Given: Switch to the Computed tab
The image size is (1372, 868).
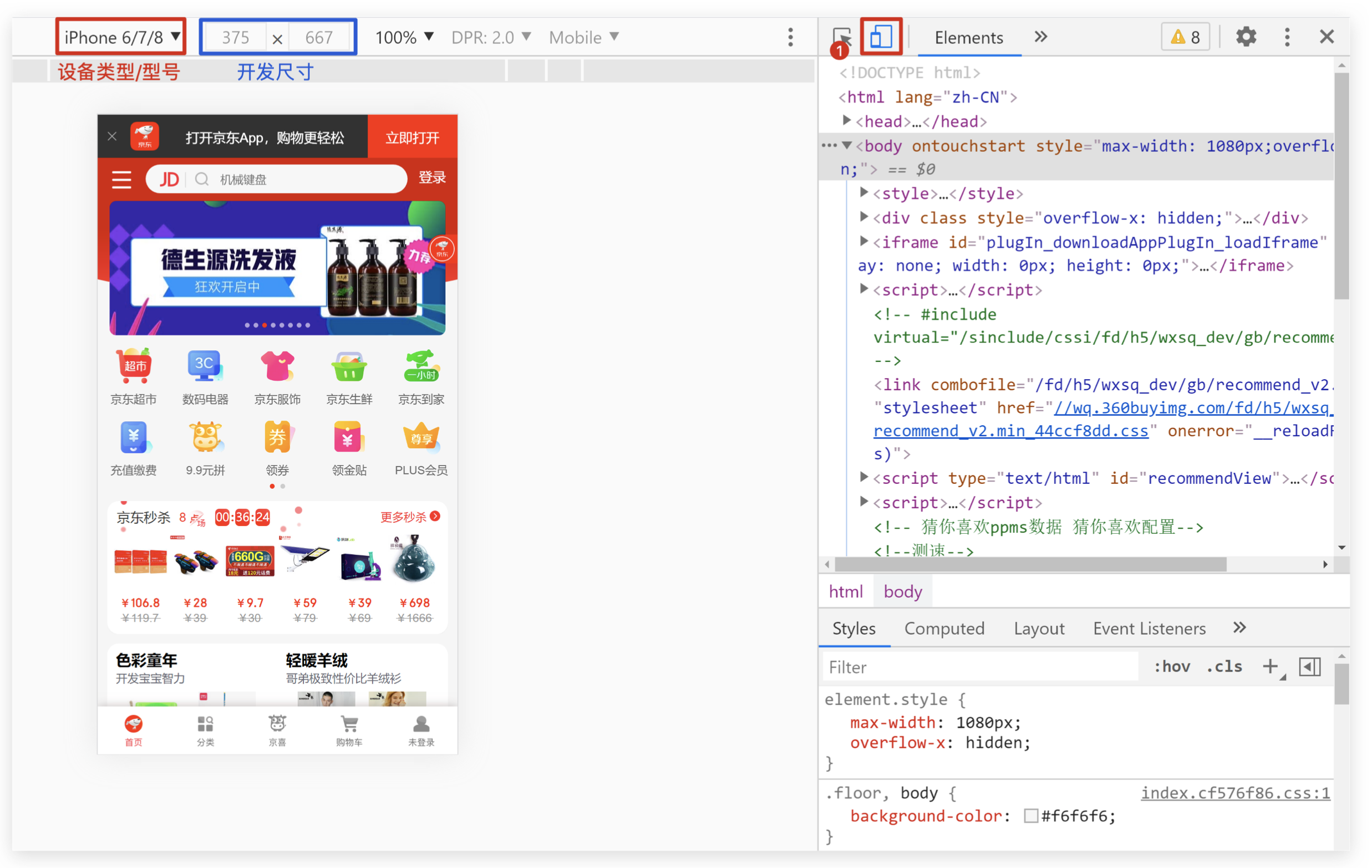Looking at the screenshot, I should point(944,628).
